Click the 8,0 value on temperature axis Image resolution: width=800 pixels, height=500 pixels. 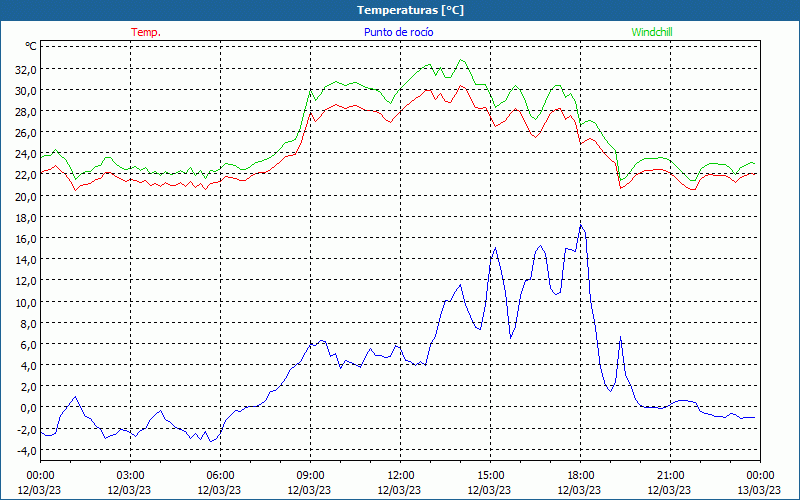tap(28, 323)
